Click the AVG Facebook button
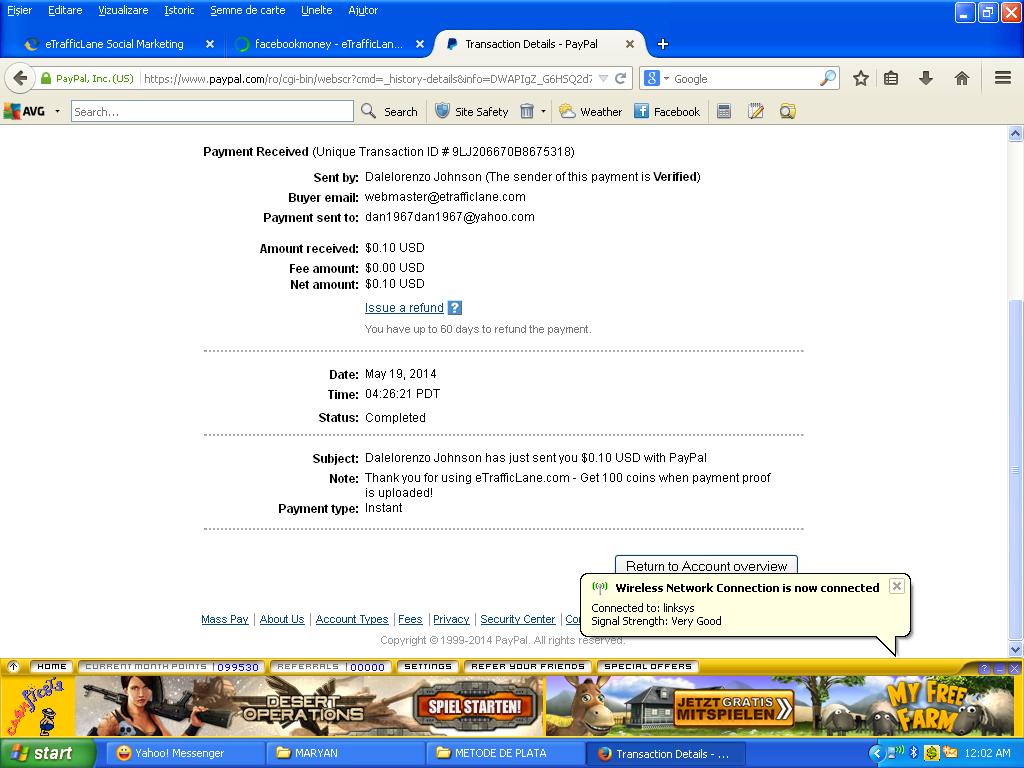Image resolution: width=1024 pixels, height=768 pixels. pos(667,112)
